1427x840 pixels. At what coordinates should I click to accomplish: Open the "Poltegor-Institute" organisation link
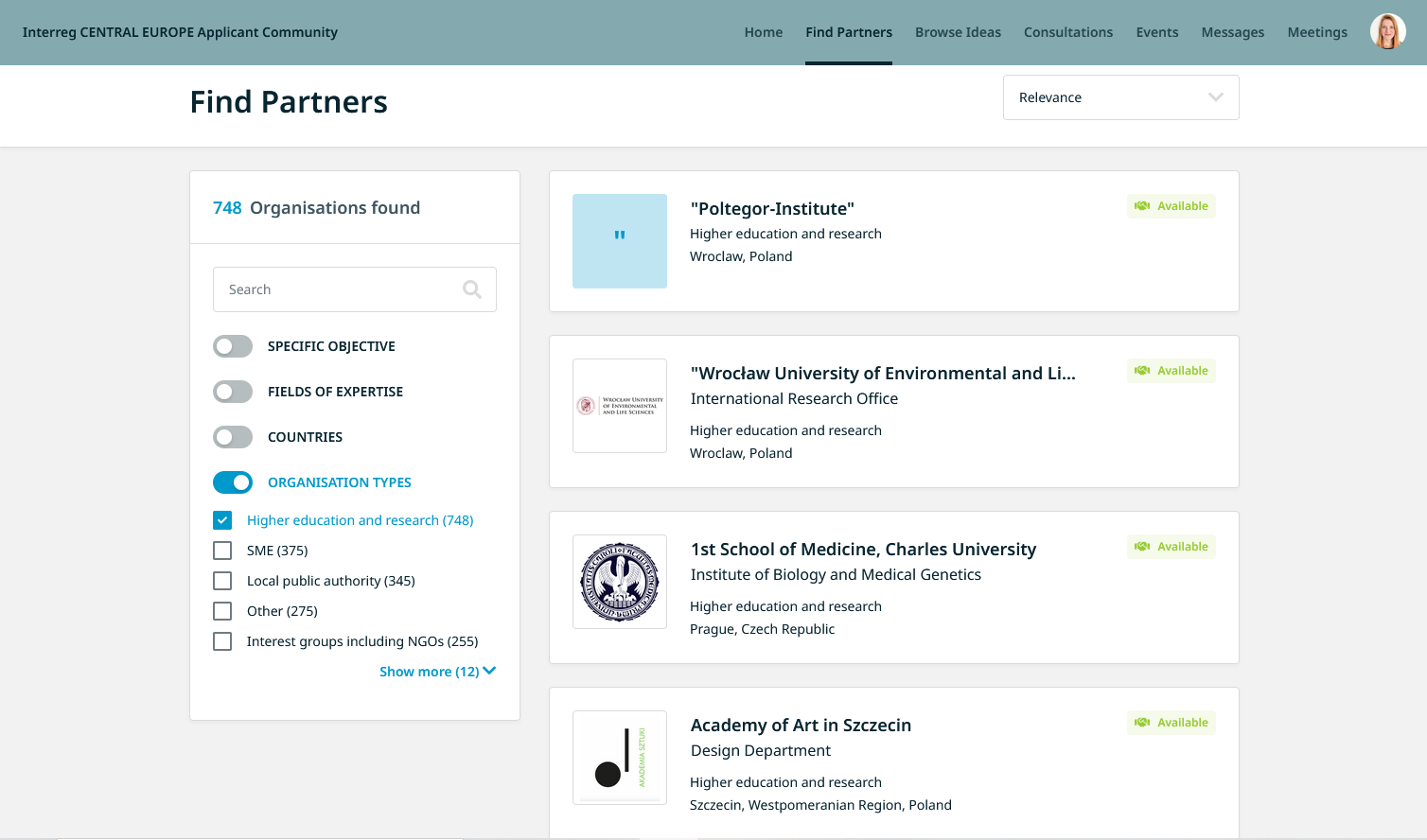[772, 209]
